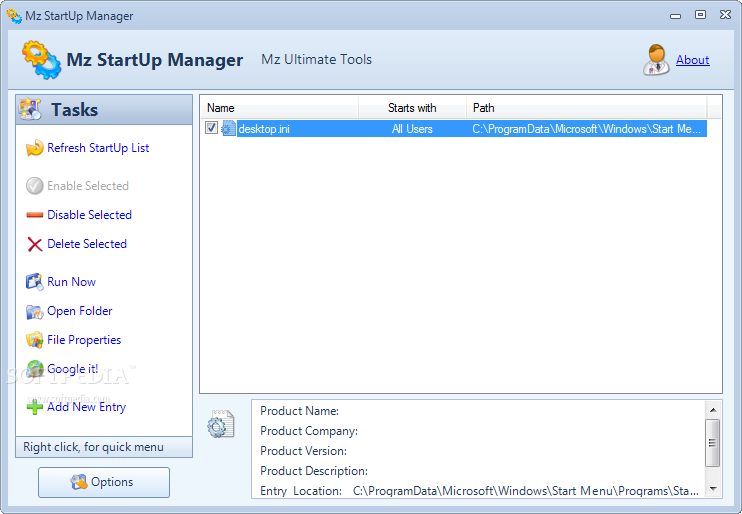The height and width of the screenshot is (514, 742).
Task: Click the Product Name label
Action: tap(299, 411)
